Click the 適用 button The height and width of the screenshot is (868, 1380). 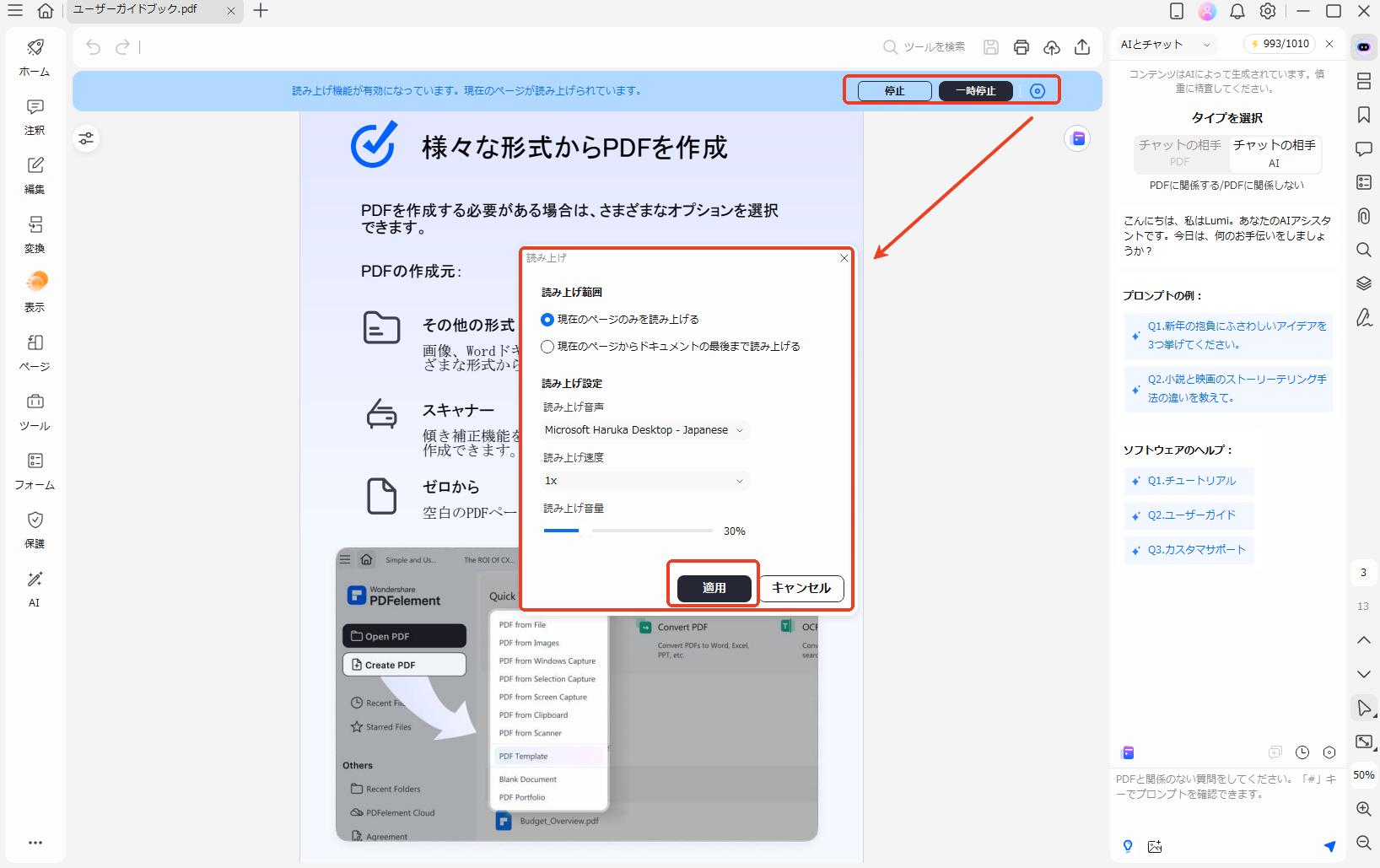(714, 588)
